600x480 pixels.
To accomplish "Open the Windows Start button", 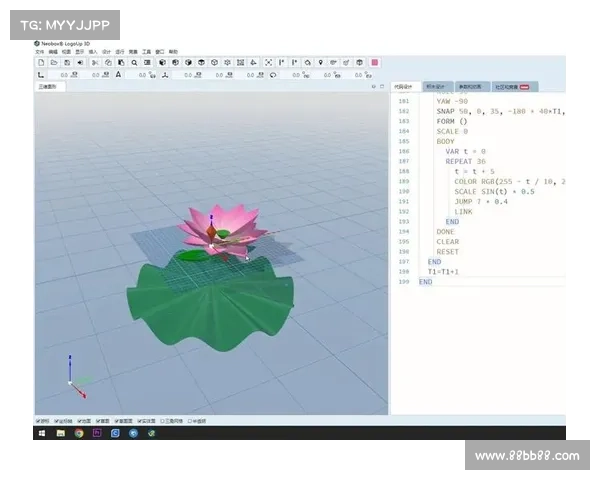I will pos(42,433).
